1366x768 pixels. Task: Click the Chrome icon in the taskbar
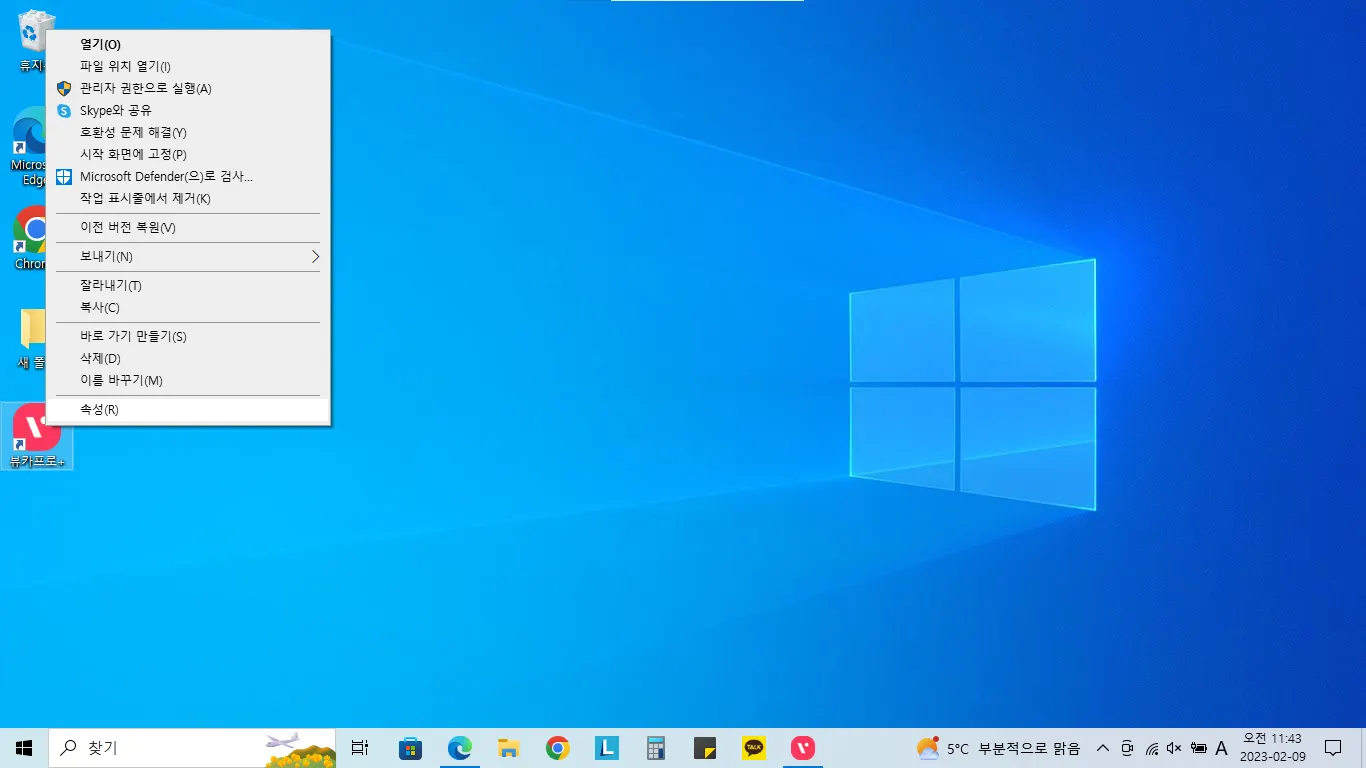coord(558,748)
